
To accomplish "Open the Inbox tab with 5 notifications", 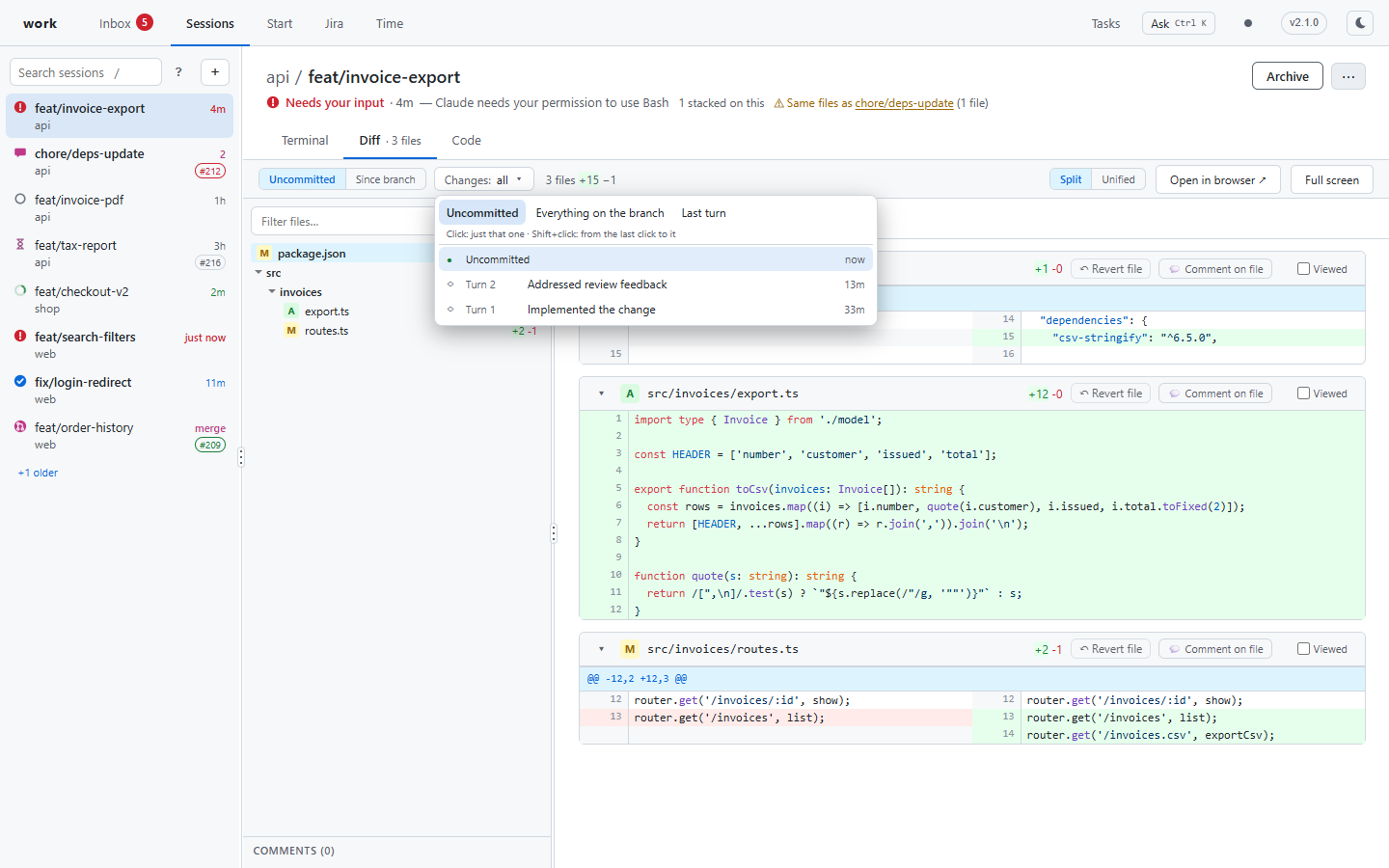I will [x=125, y=23].
